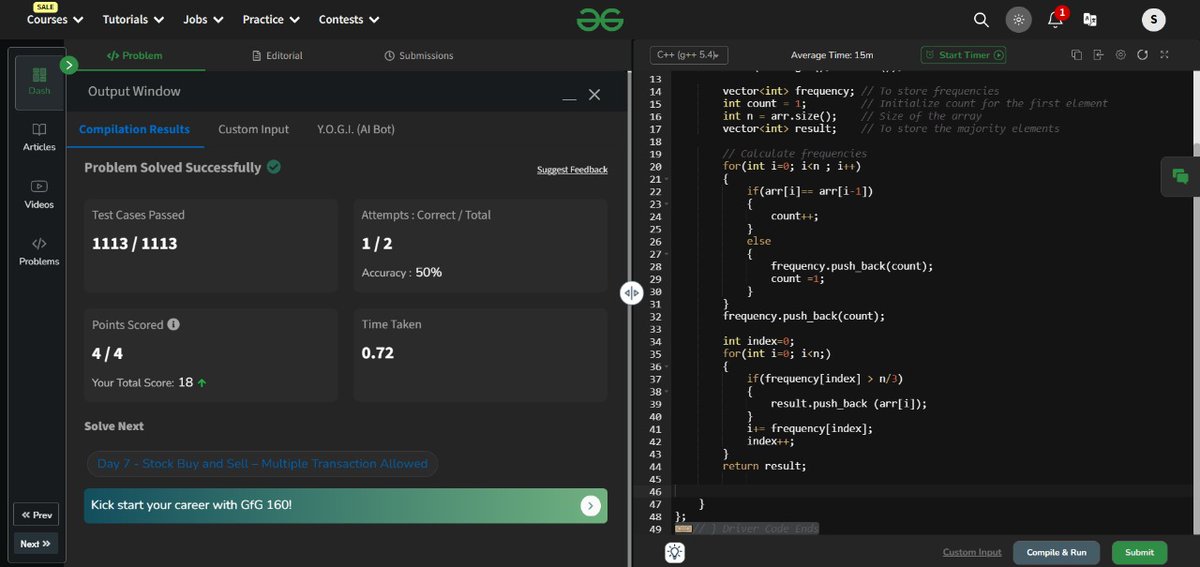This screenshot has height=567, width=1200.
Task: Open Day 7 Stock Buy and Sell problem
Action: (x=263, y=464)
